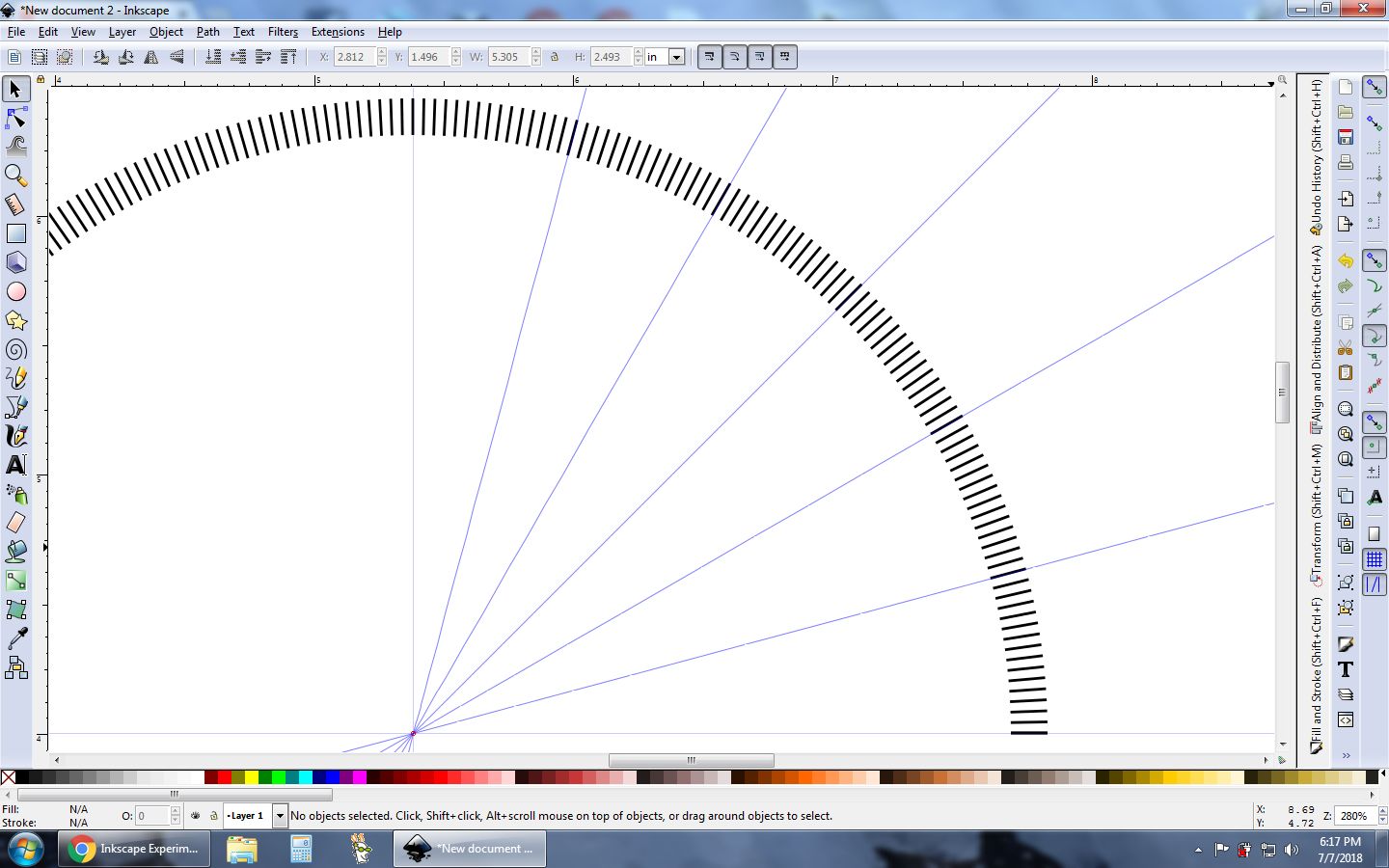Select the Bezier pen tool
Screen dimensions: 1389x868
click(16, 407)
